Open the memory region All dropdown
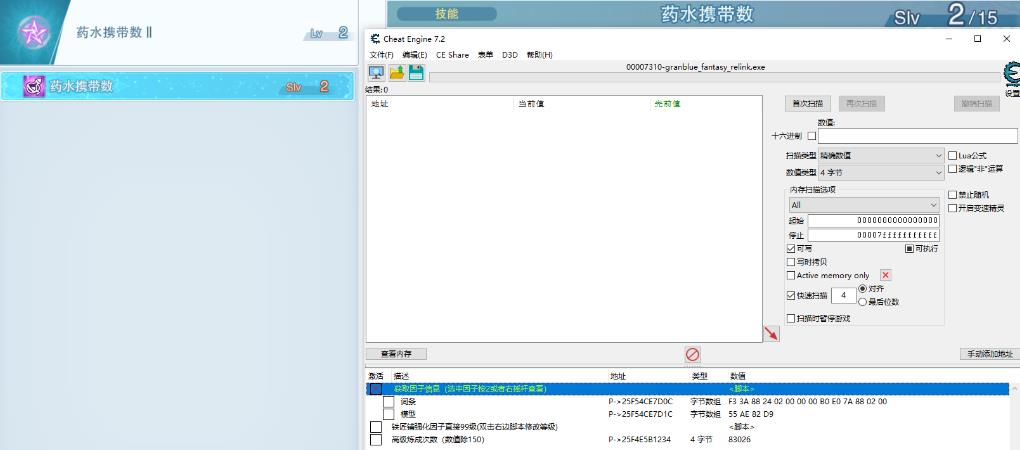The image size is (1020, 450). point(864,205)
